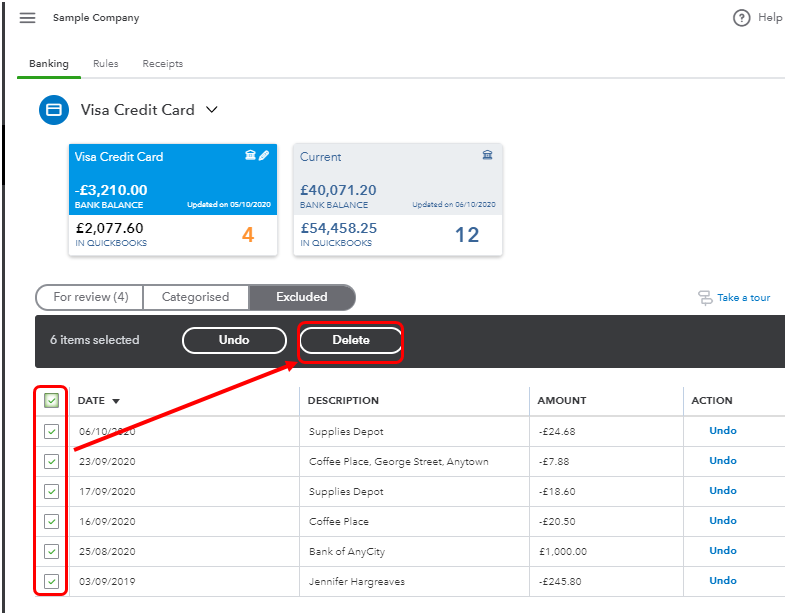Click the bank icon on Current account tile
Image resolution: width=791 pixels, height=613 pixels.
(487, 156)
